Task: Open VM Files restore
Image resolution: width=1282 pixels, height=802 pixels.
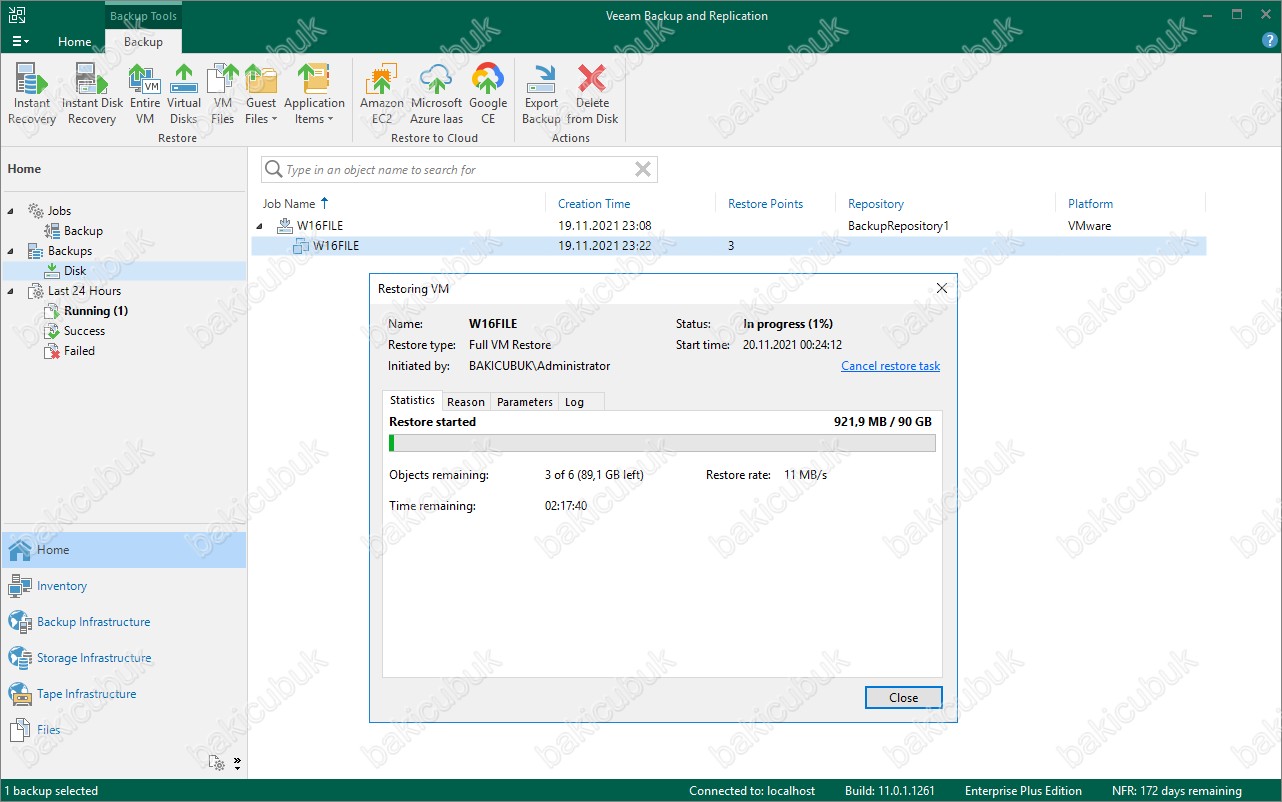Action: 222,95
